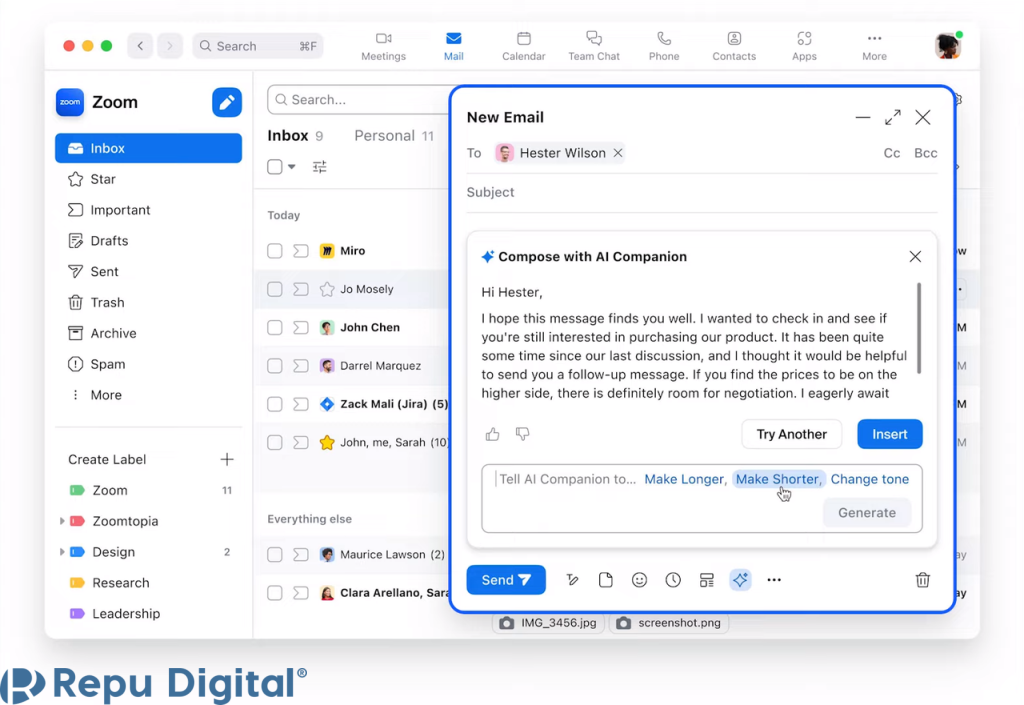
Task: Open the Team Chat icon in top bar
Action: point(594,45)
